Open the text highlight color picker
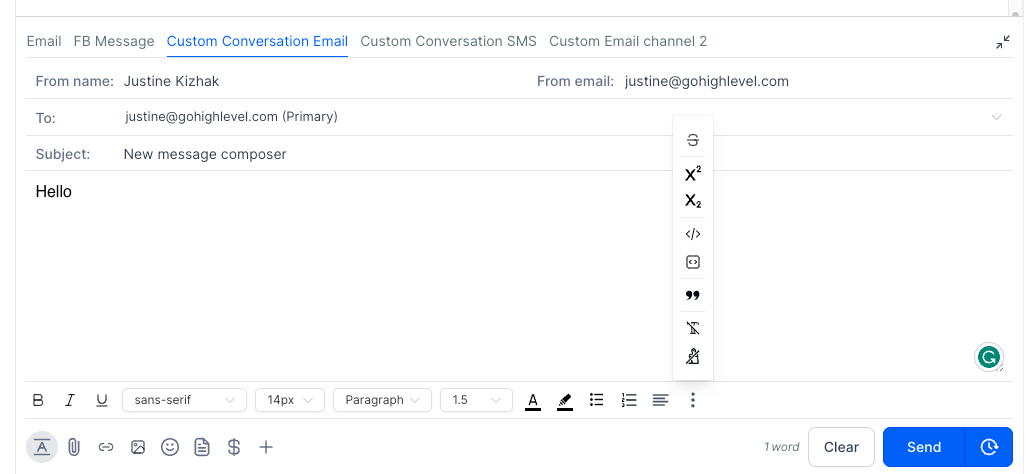 pyautogui.click(x=565, y=400)
